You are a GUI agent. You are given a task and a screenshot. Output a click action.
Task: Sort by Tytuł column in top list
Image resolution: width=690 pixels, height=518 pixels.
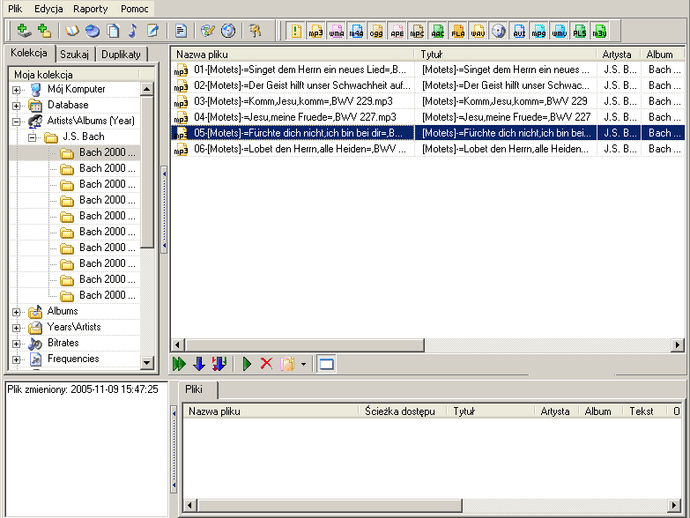(x=506, y=54)
